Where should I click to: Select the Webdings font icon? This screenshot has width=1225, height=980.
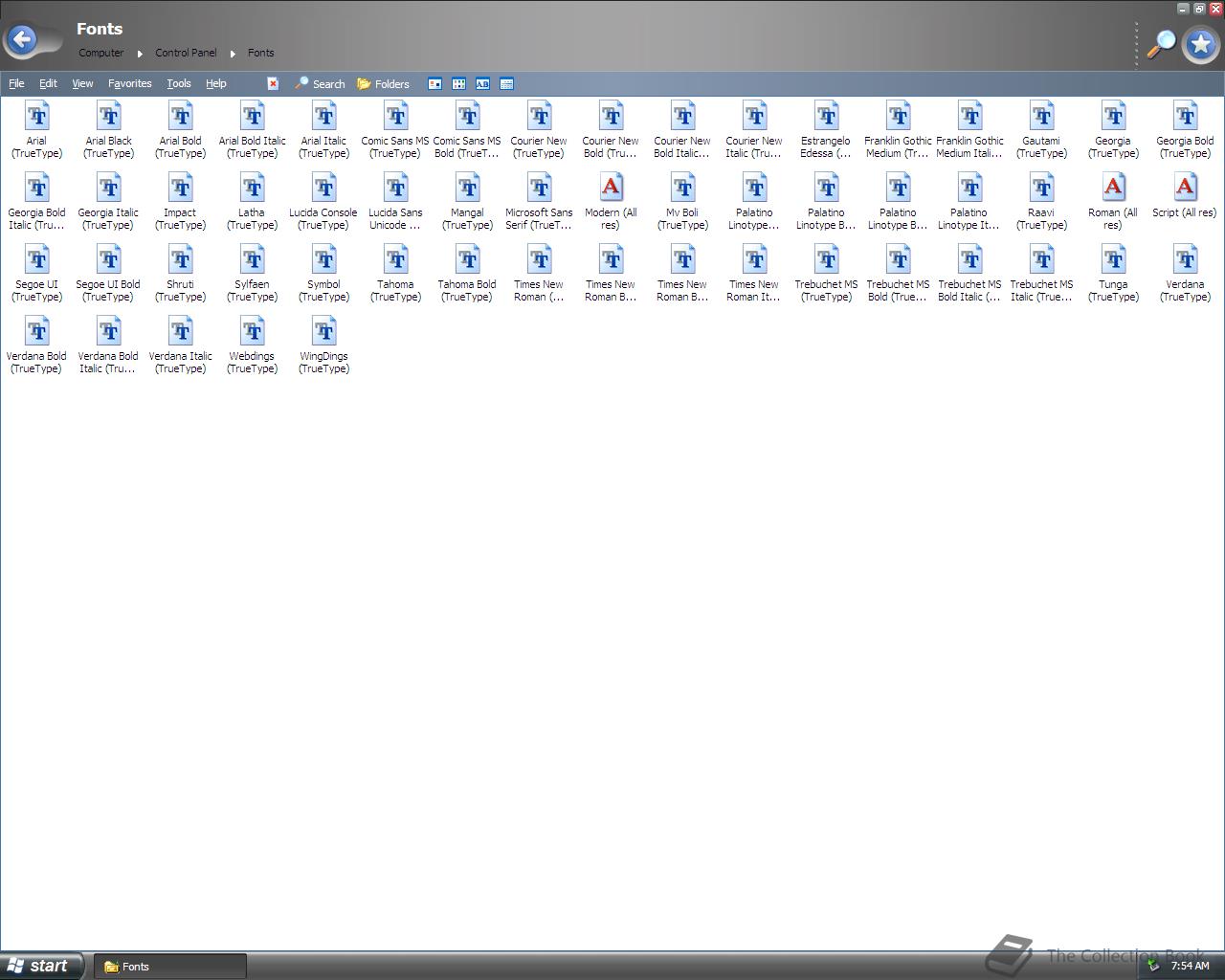(x=252, y=345)
